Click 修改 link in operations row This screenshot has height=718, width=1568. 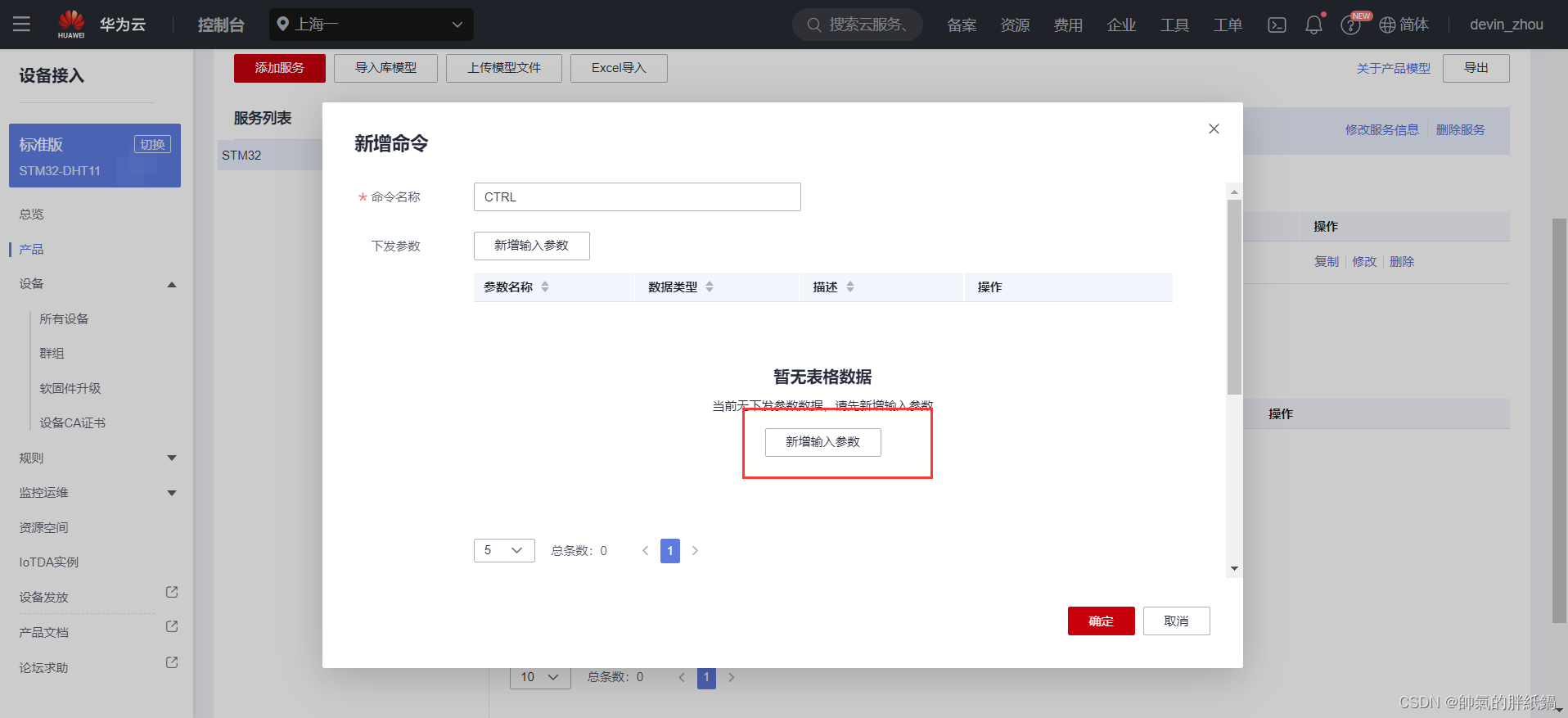click(1364, 261)
